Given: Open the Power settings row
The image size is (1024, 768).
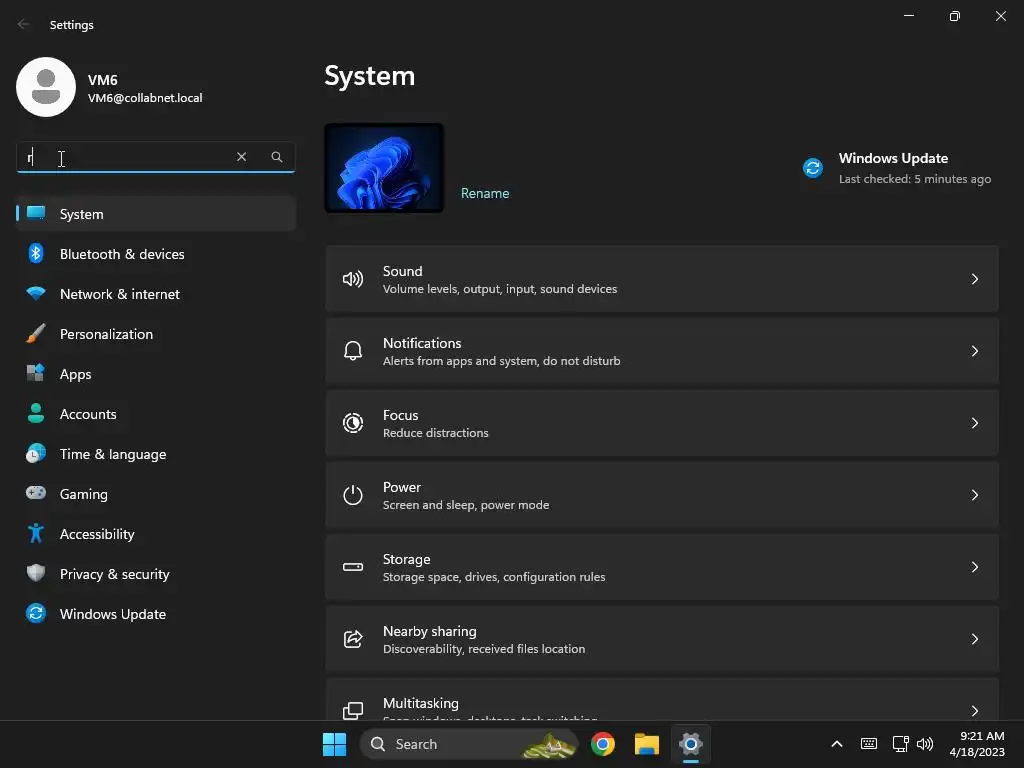Looking at the screenshot, I should click(662, 495).
